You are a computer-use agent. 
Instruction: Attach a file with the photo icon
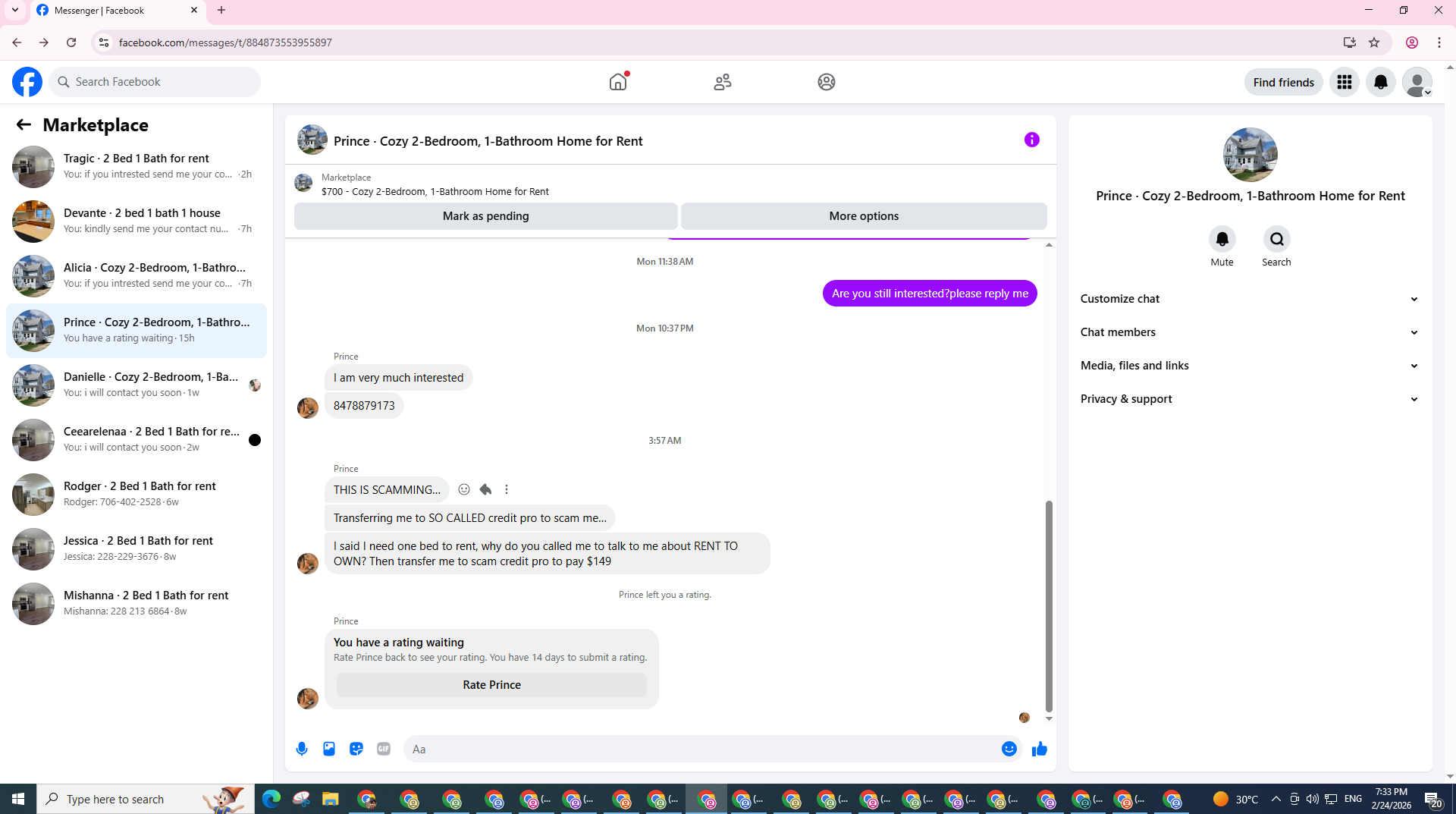(329, 749)
